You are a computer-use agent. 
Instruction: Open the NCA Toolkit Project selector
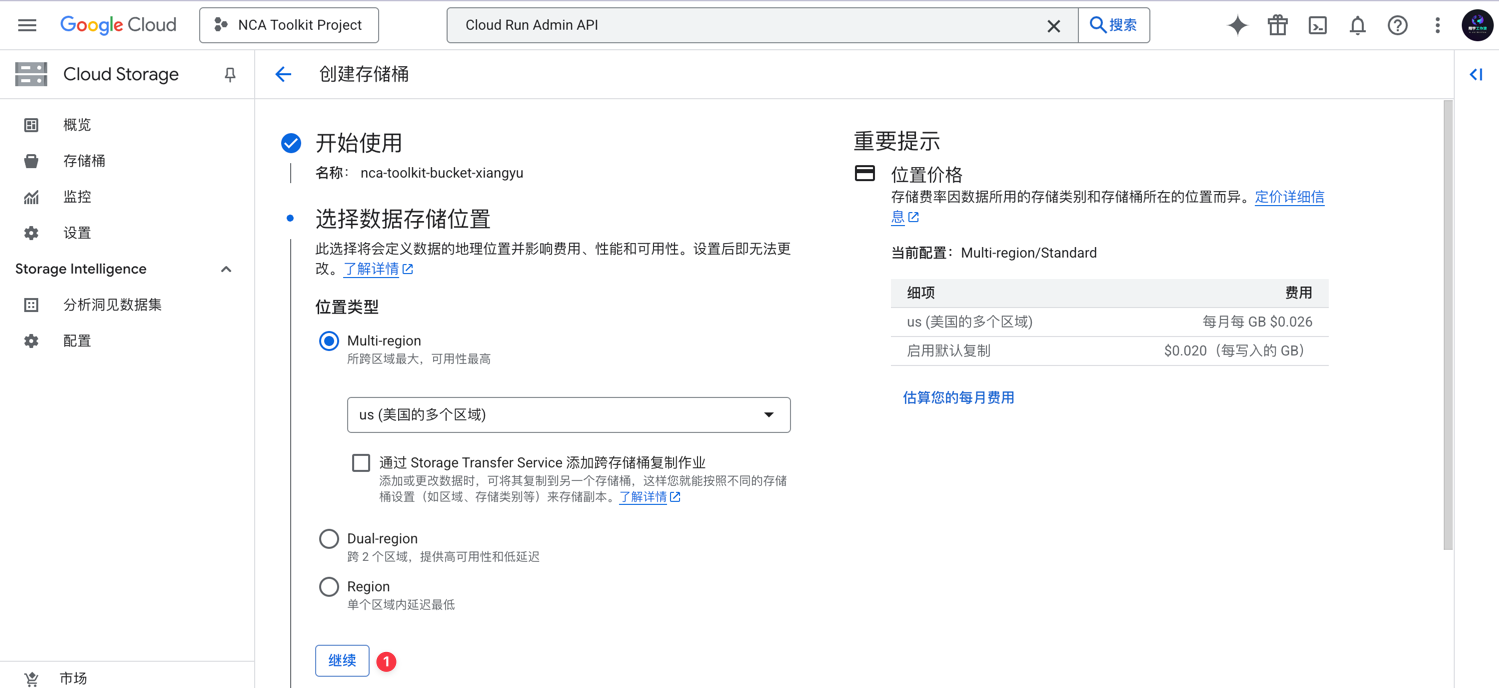click(x=288, y=25)
